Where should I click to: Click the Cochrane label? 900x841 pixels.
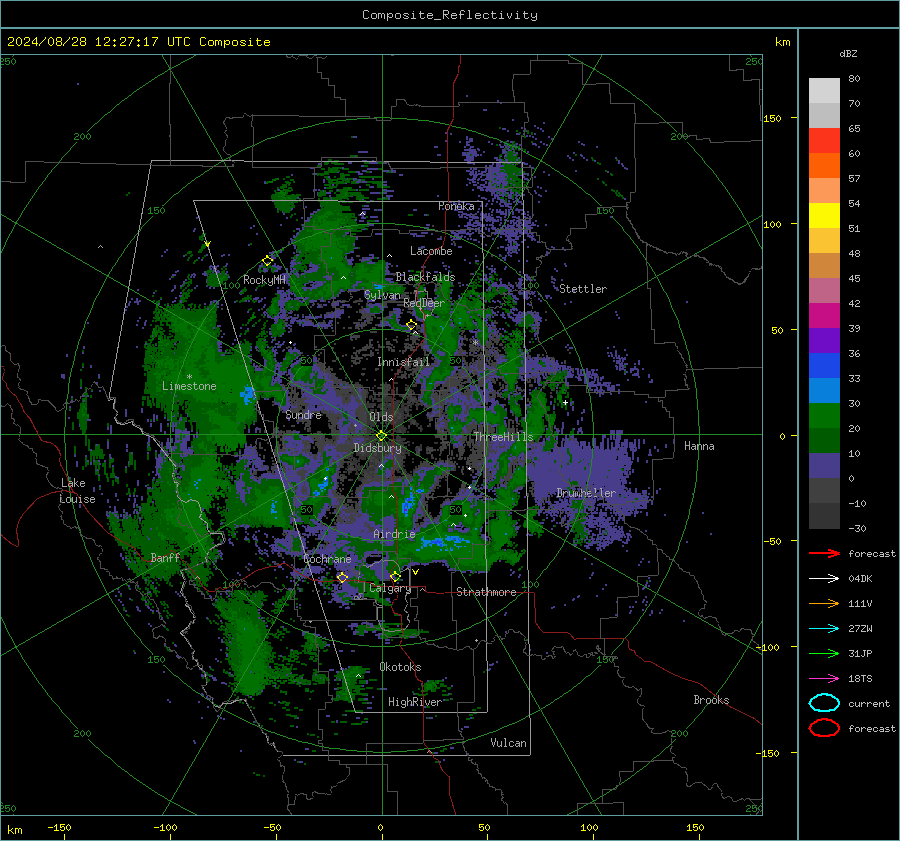(327, 559)
